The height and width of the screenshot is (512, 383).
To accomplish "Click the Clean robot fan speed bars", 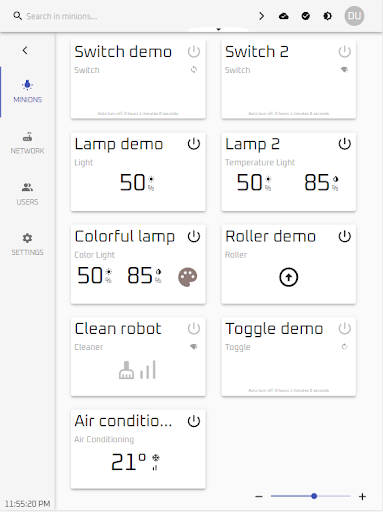I will click(148, 370).
